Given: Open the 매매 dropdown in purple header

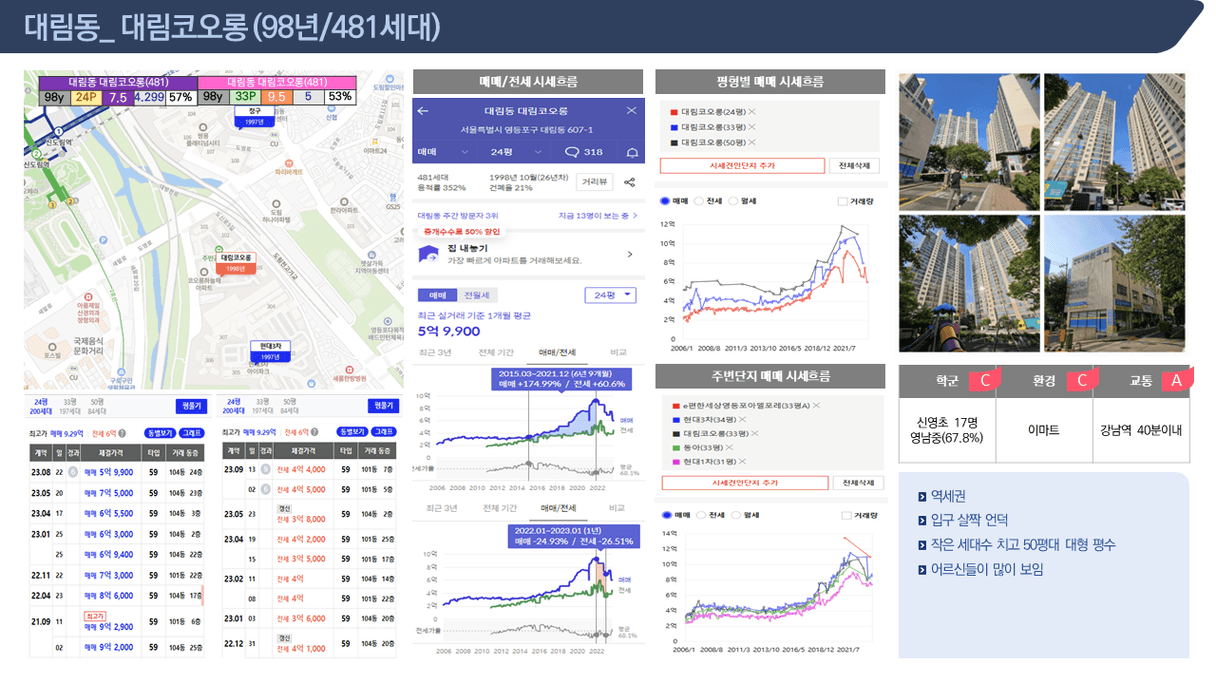Looking at the screenshot, I should (444, 152).
